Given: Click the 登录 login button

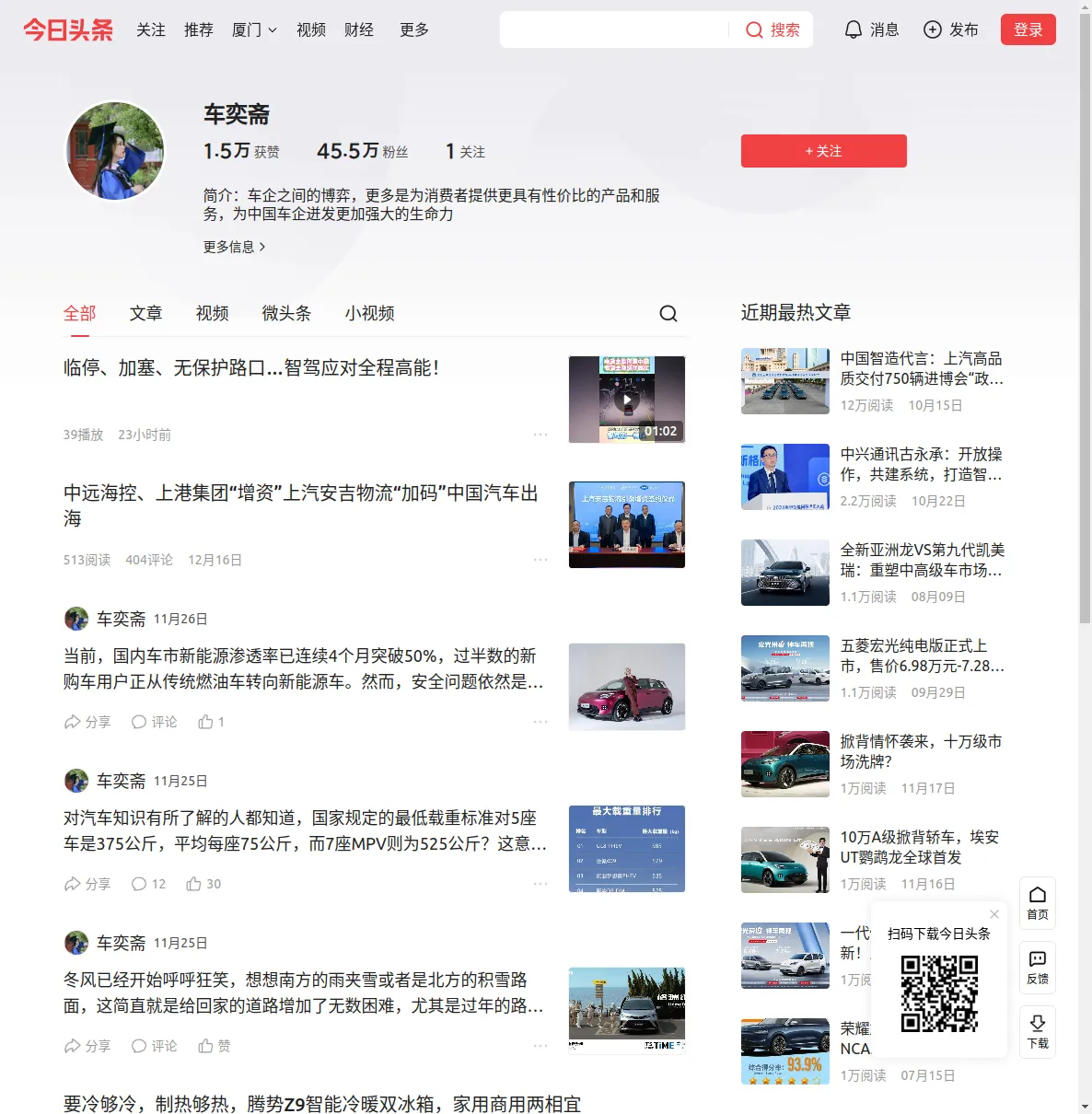Looking at the screenshot, I should (1028, 29).
